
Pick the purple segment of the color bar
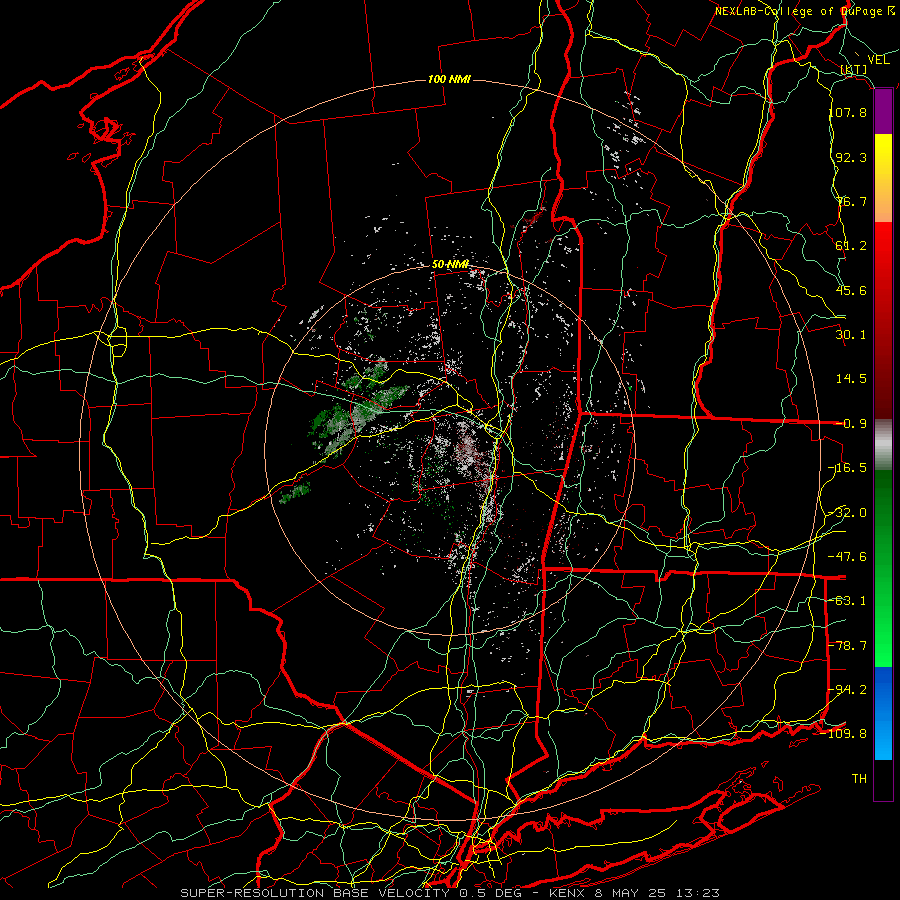point(883,112)
